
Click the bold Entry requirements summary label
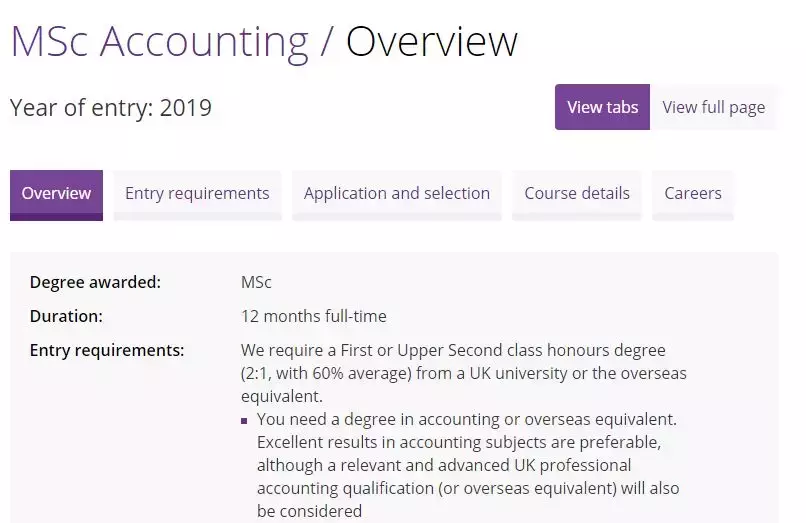coord(107,350)
